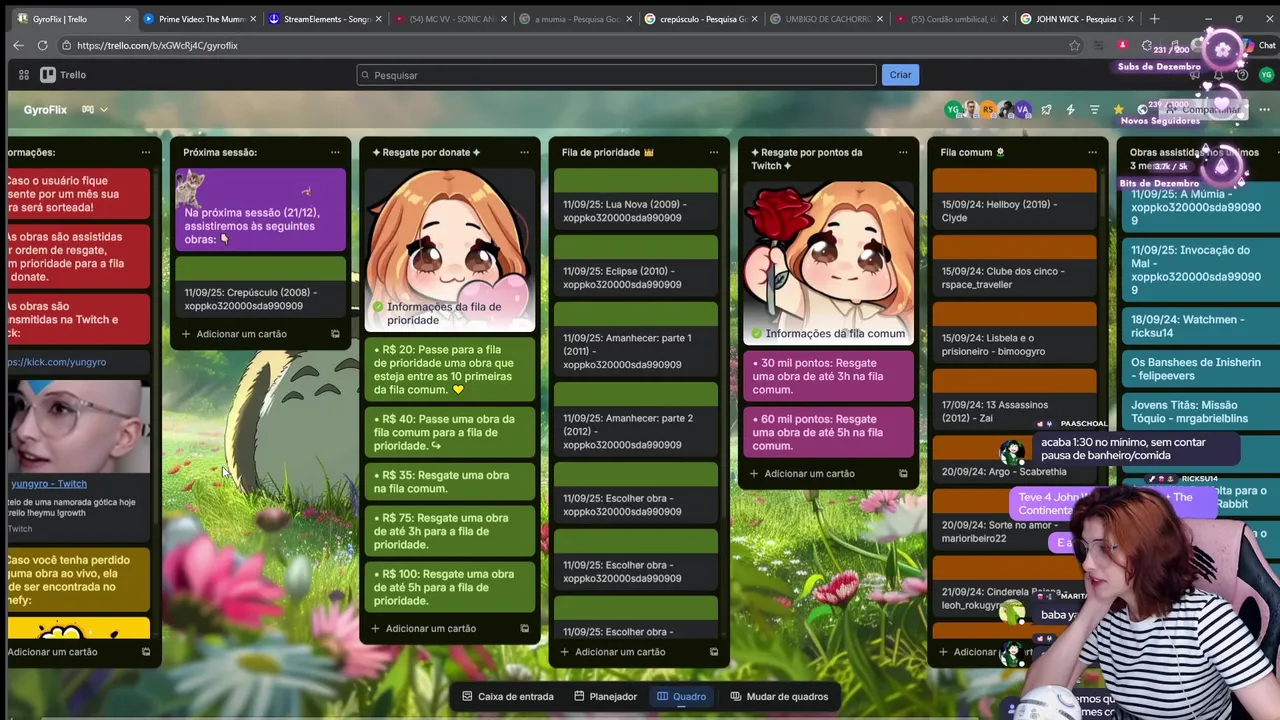Open the YG account avatar menu
Screen dimensions: 1280x720
pyautogui.click(x=1266, y=75)
